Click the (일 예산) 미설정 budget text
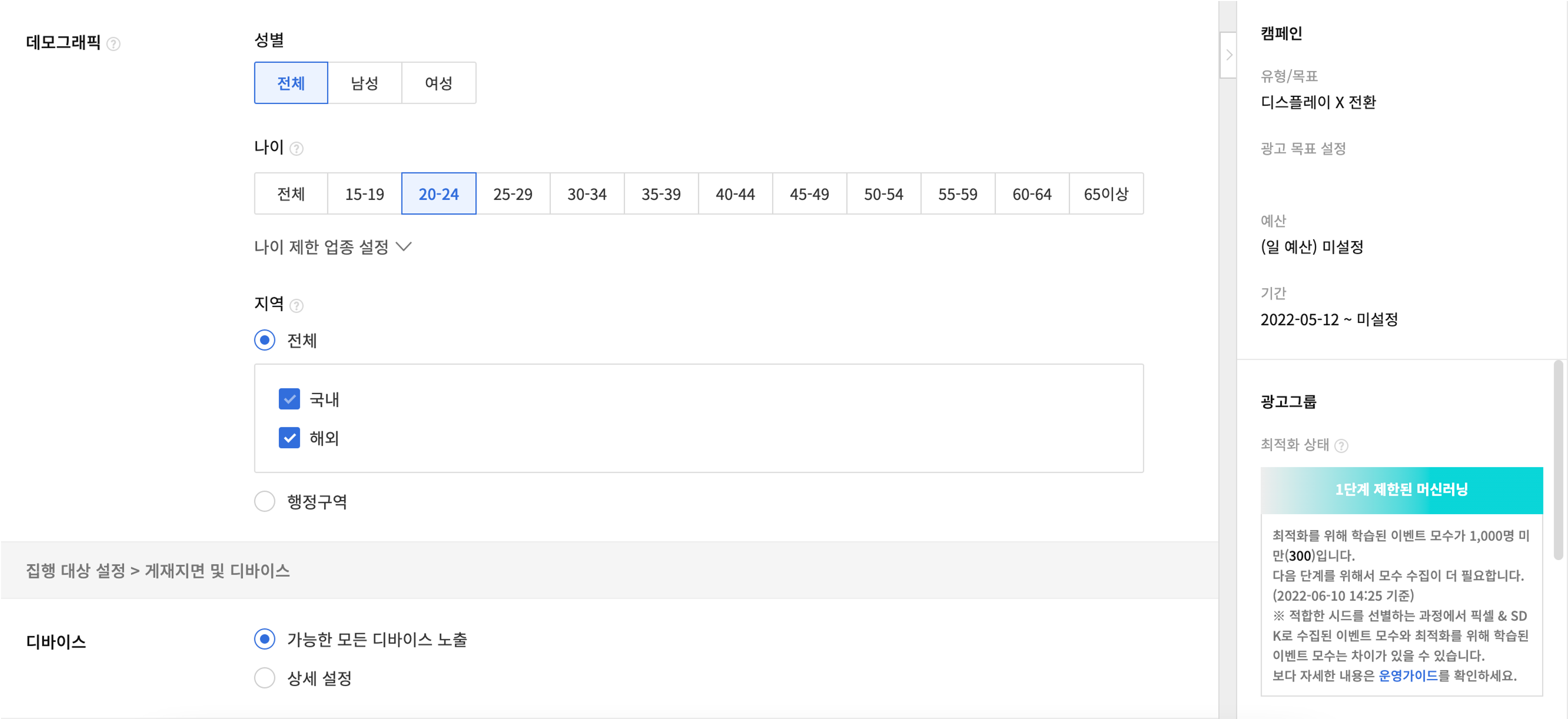Image resolution: width=1568 pixels, height=719 pixels. pyautogui.click(x=1312, y=247)
